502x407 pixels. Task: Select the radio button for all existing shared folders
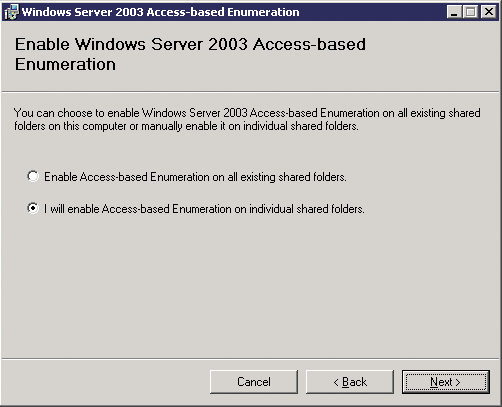pyautogui.click(x=33, y=176)
